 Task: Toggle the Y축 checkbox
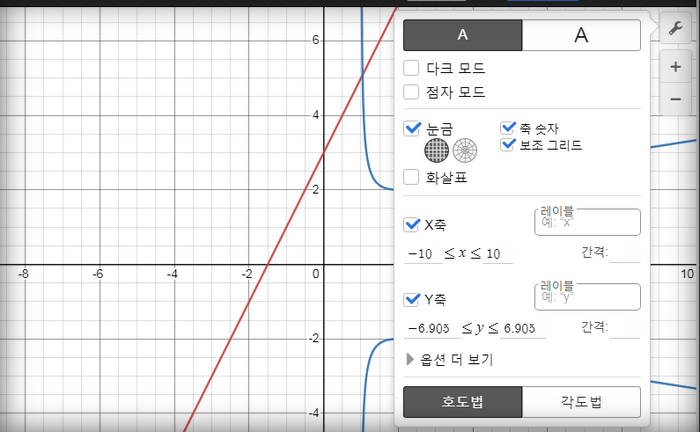(412, 299)
